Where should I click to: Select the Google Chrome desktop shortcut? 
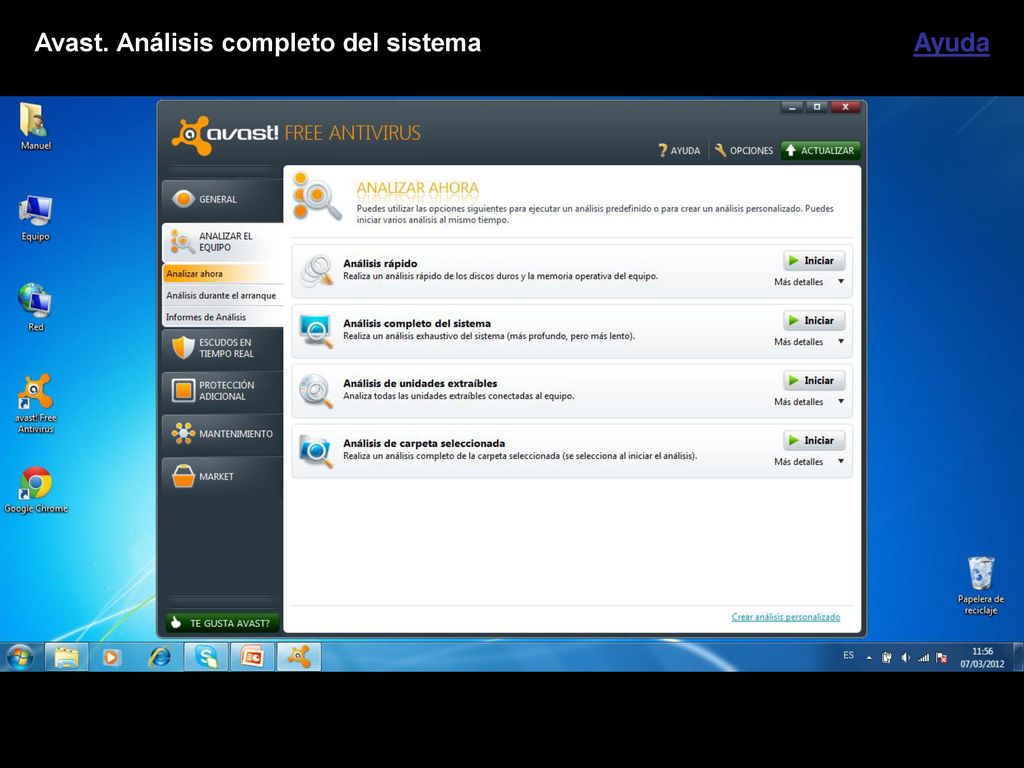click(36, 490)
